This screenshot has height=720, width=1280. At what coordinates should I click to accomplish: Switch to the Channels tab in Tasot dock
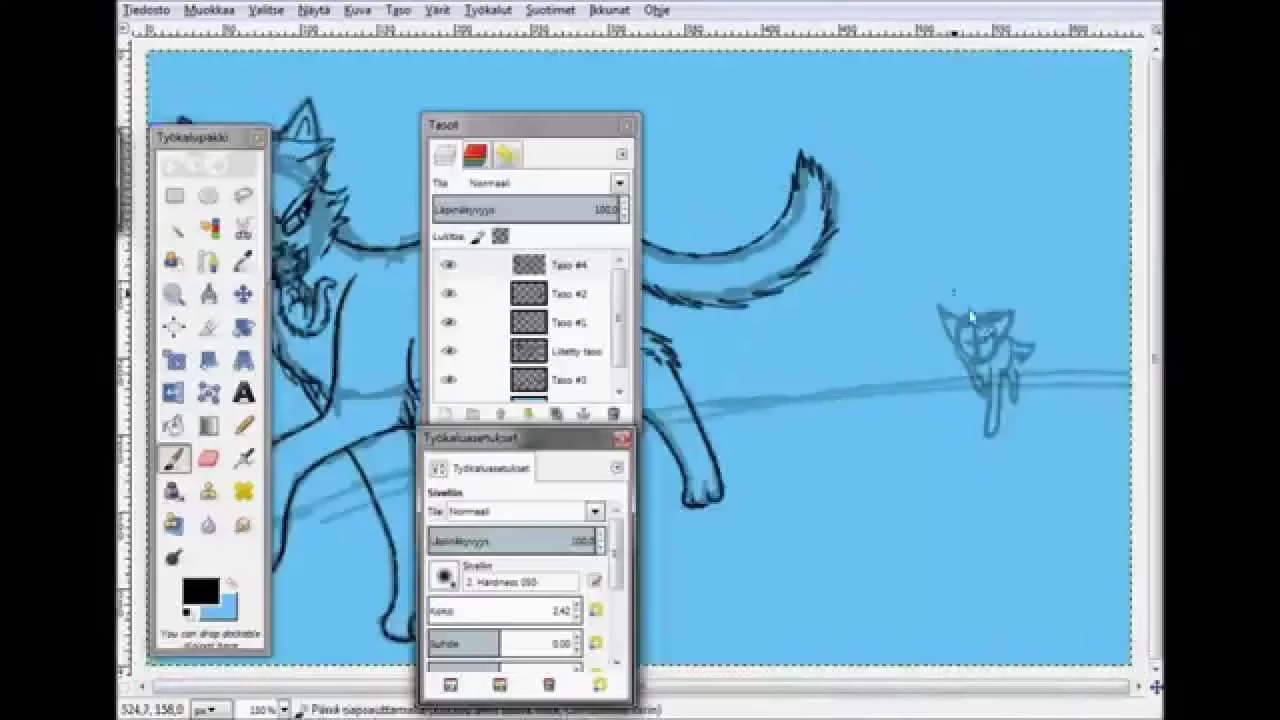(x=475, y=154)
